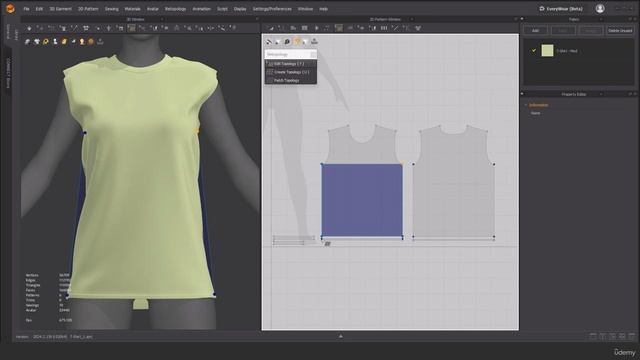The image size is (640, 360).
Task: Select the diagonal line tool in 3D toolbar
Action: [74, 28]
